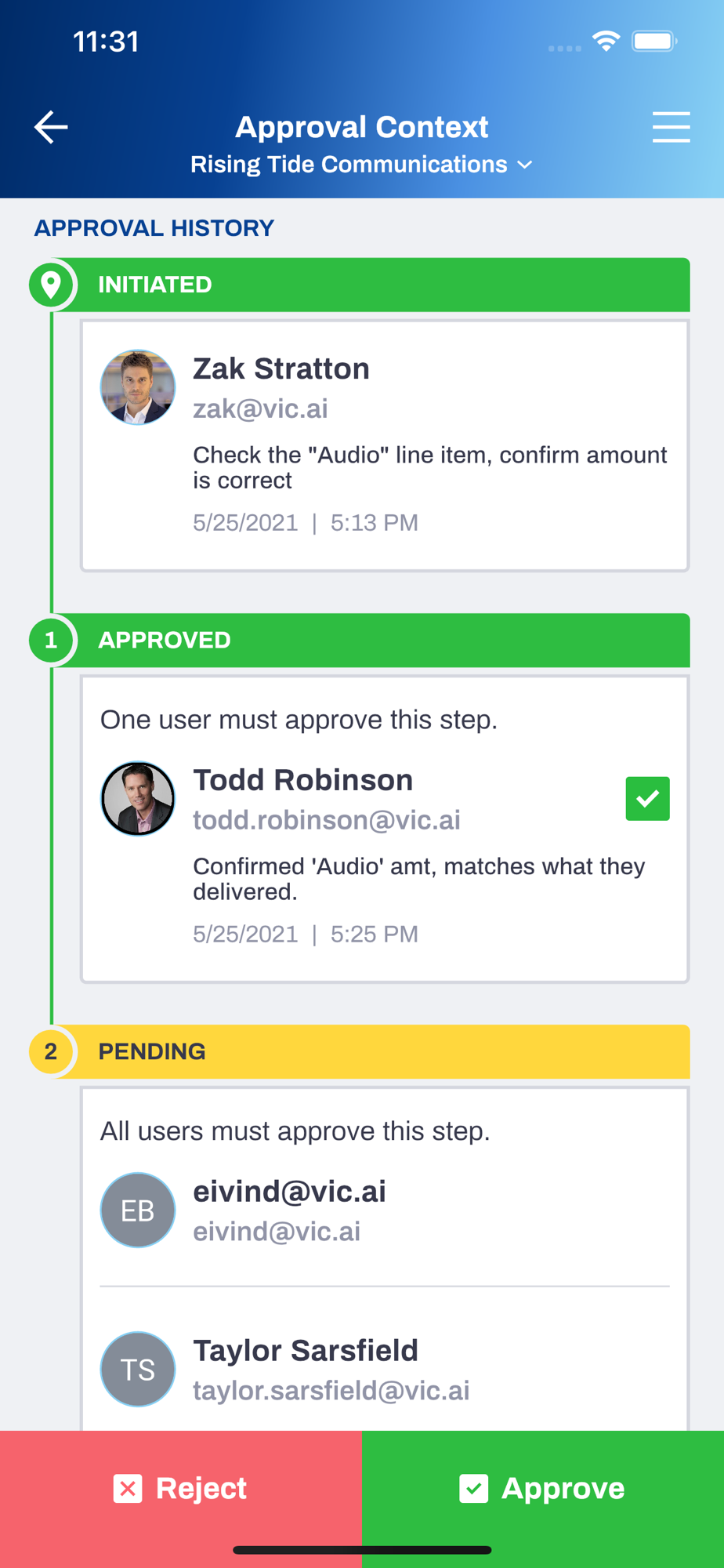Select the APPROVED step header
This screenshot has height=1568, width=724.
(x=371, y=641)
